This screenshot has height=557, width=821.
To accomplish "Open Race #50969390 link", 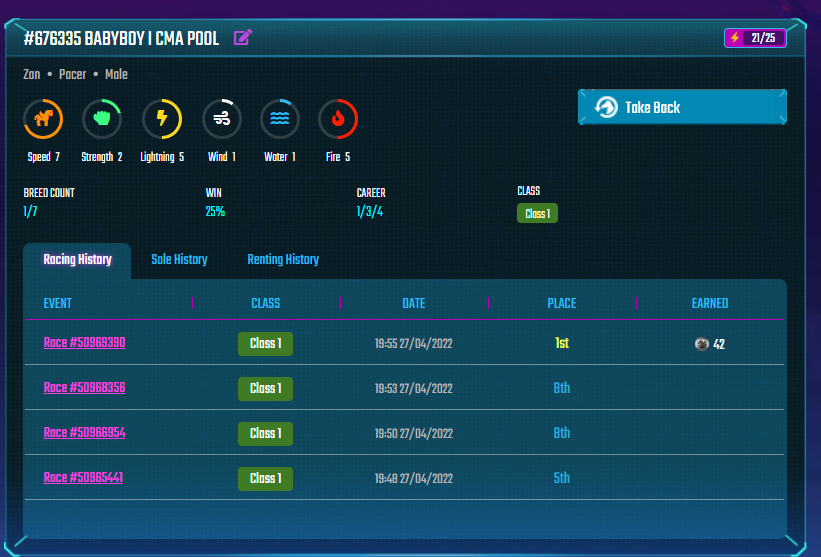I will tap(84, 343).
